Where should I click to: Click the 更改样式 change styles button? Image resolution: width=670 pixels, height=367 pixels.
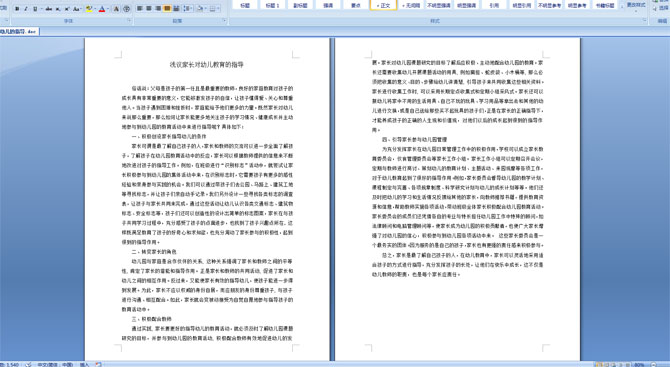pyautogui.click(x=635, y=5)
